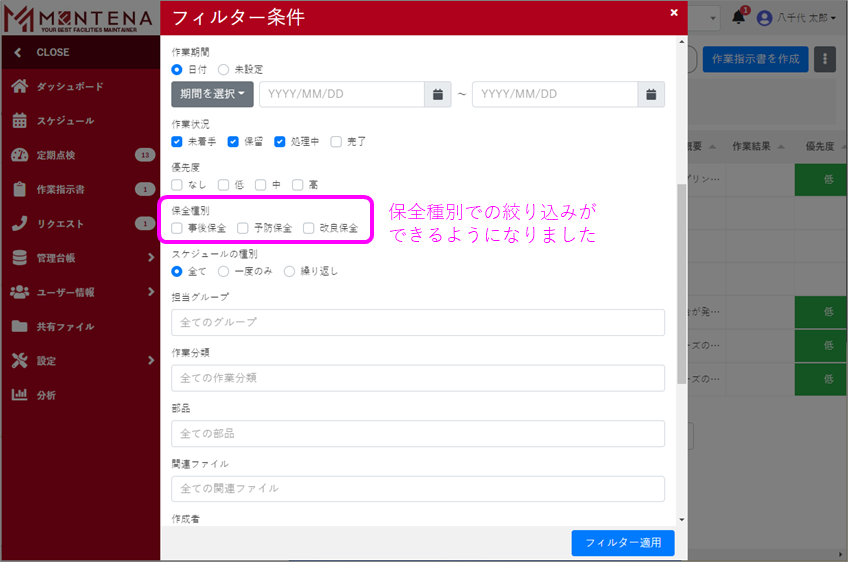This screenshot has height=562, width=848.
Task: Click the three-dot more options icon
Action: click(825, 59)
